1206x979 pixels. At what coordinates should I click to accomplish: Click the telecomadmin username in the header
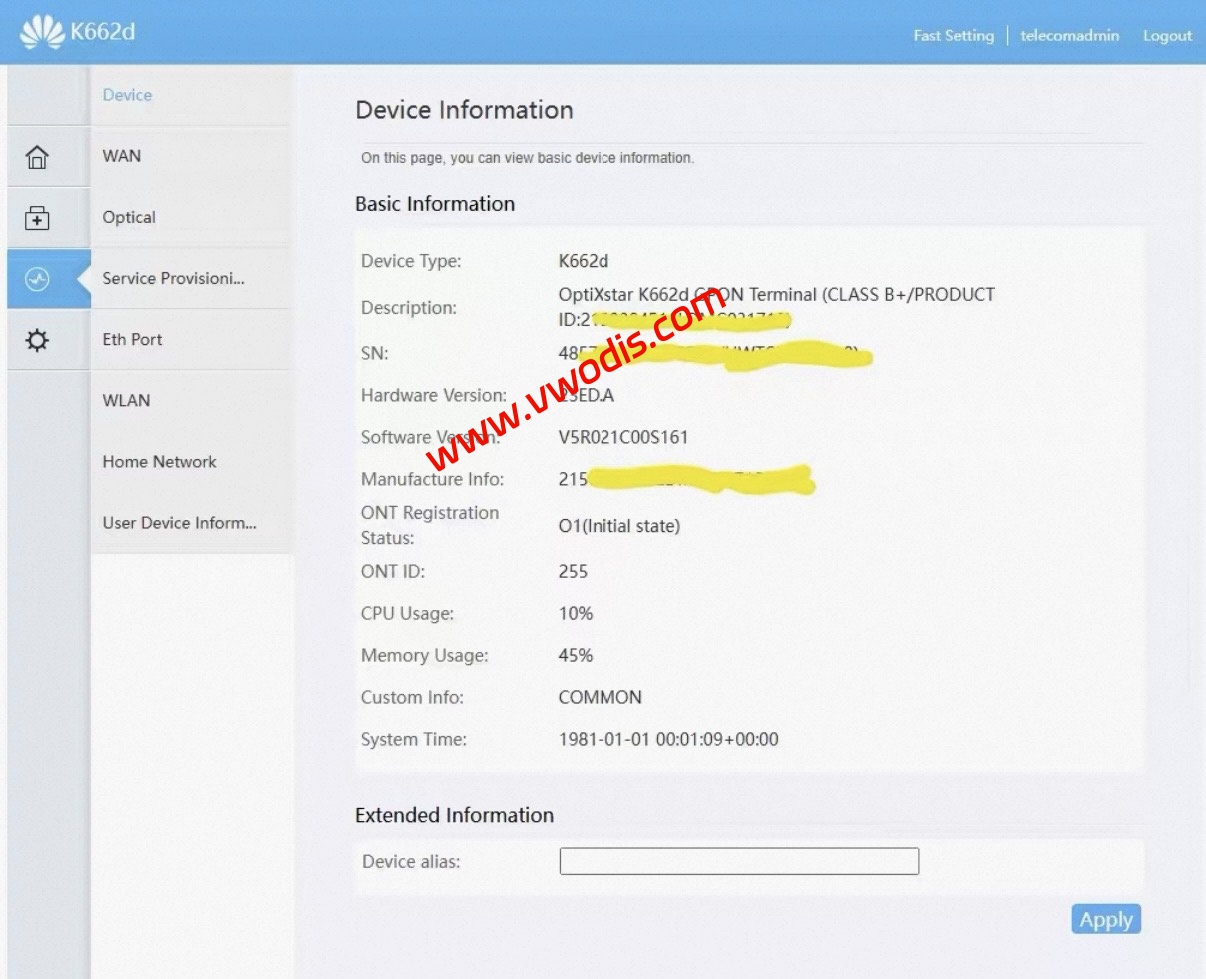click(x=1069, y=35)
